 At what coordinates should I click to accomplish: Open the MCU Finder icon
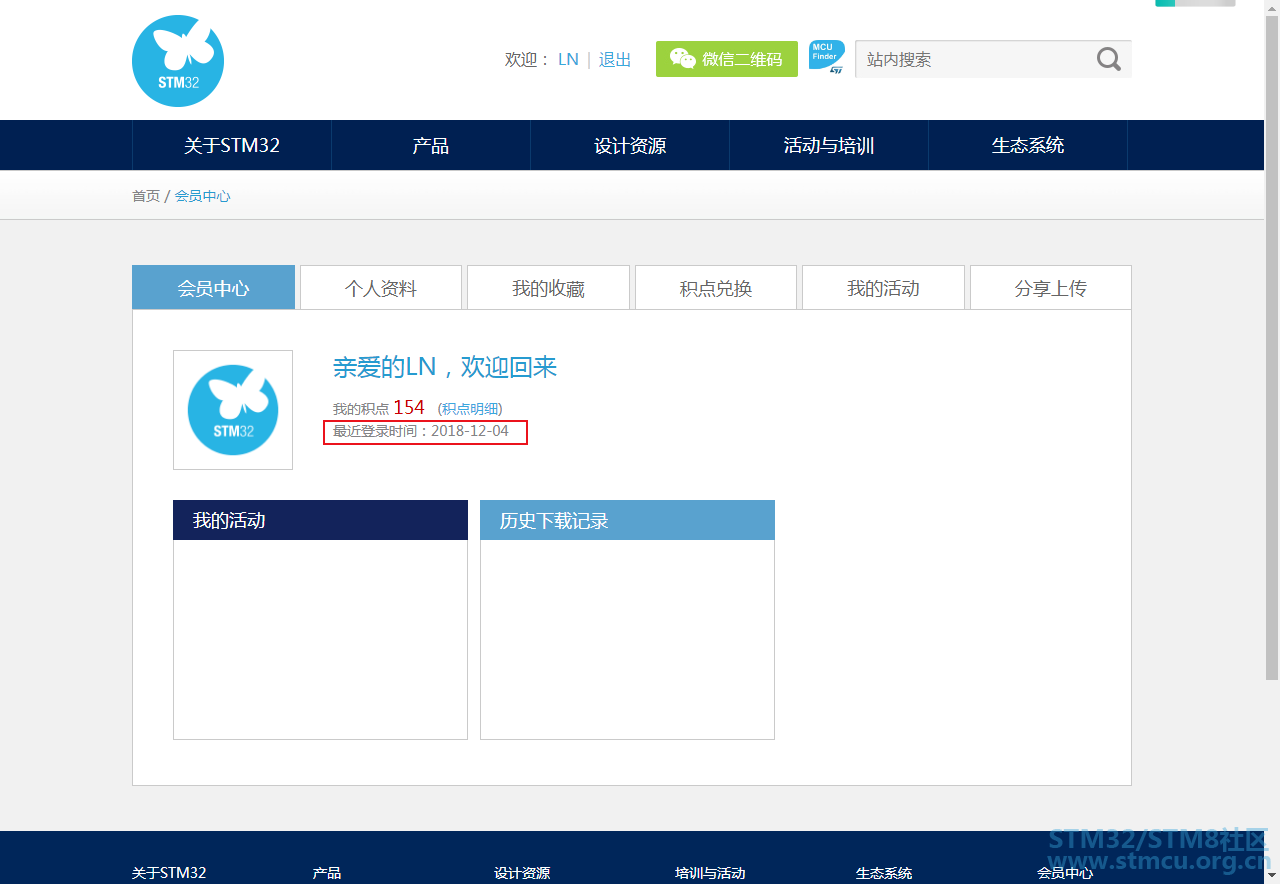pyautogui.click(x=826, y=58)
